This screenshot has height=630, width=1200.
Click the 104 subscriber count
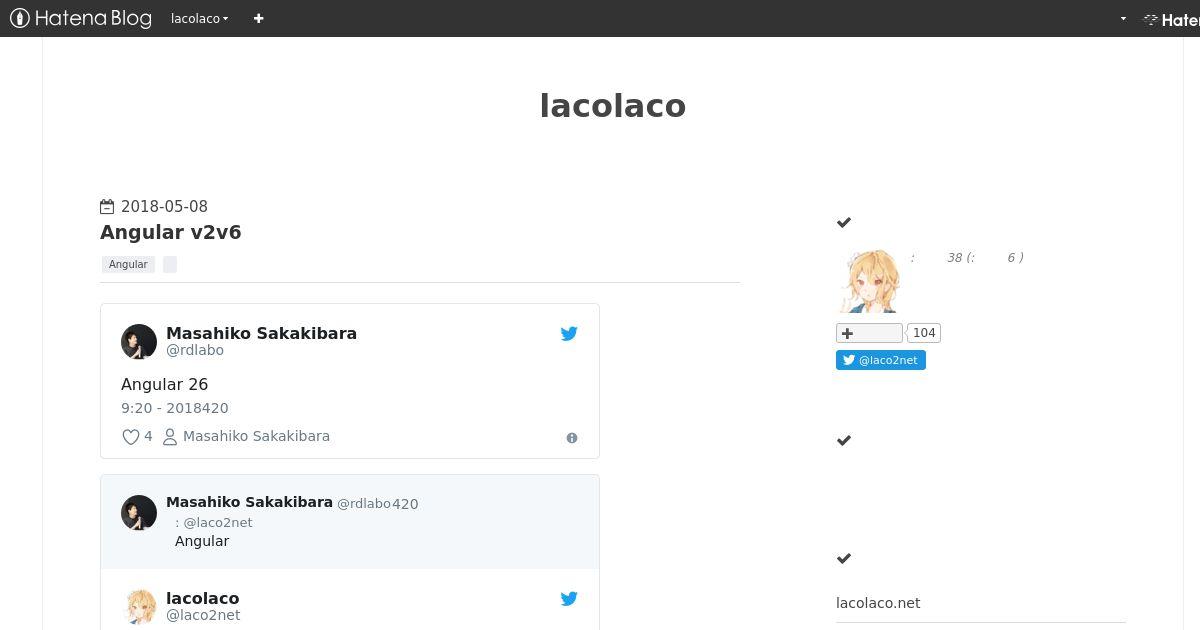click(924, 333)
